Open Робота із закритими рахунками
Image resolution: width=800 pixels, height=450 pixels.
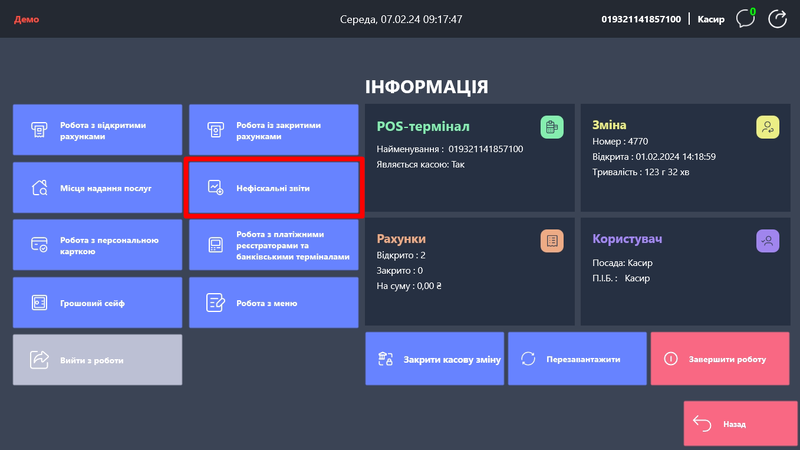coord(273,130)
